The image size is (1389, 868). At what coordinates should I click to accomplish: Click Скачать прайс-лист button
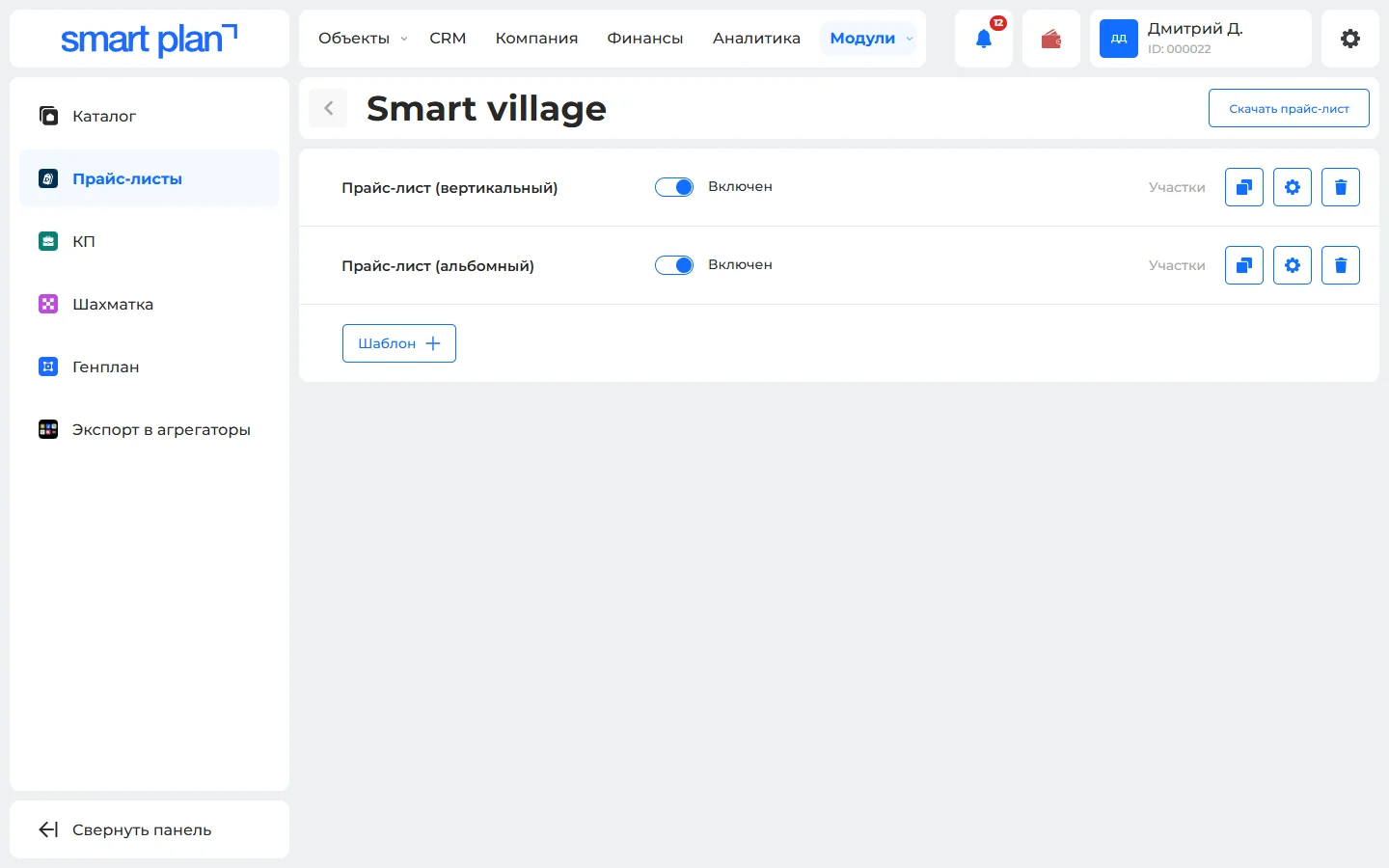[1289, 108]
